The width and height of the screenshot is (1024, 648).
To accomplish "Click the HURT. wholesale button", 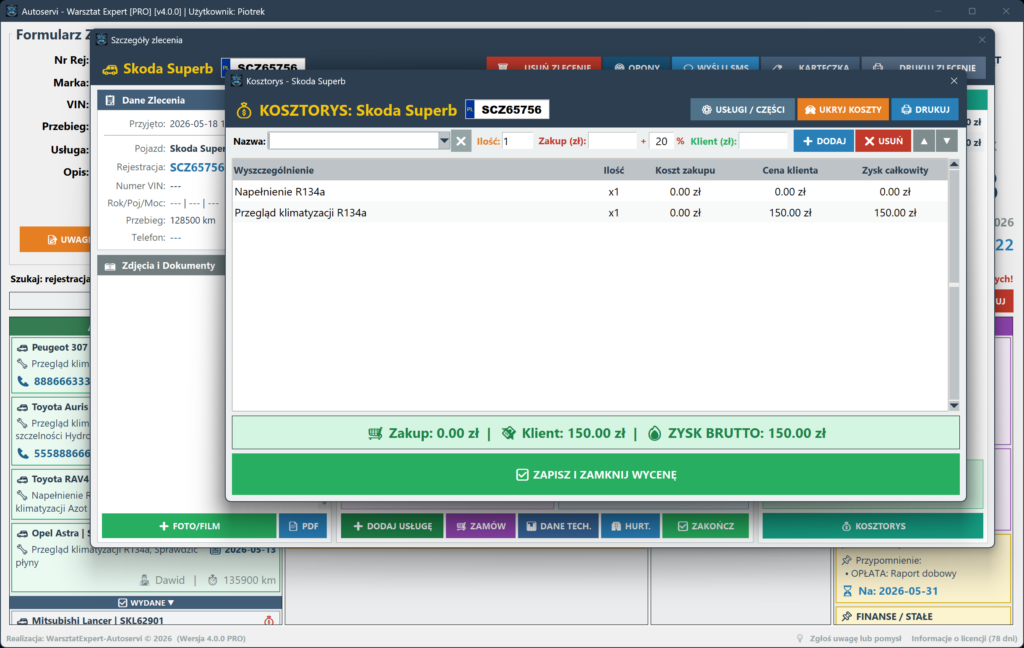I will point(630,526).
